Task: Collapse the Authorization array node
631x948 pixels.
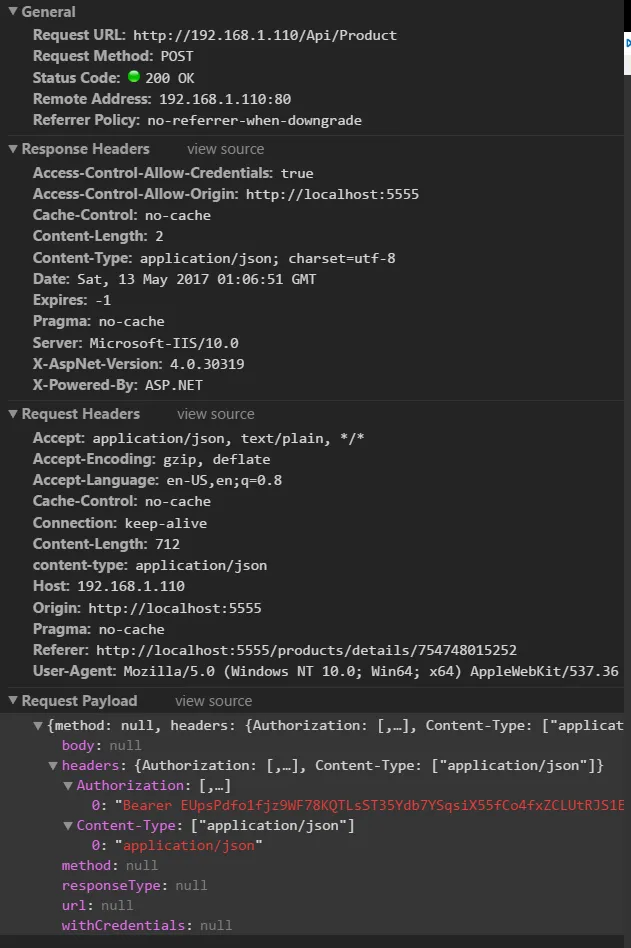Action: point(68,786)
